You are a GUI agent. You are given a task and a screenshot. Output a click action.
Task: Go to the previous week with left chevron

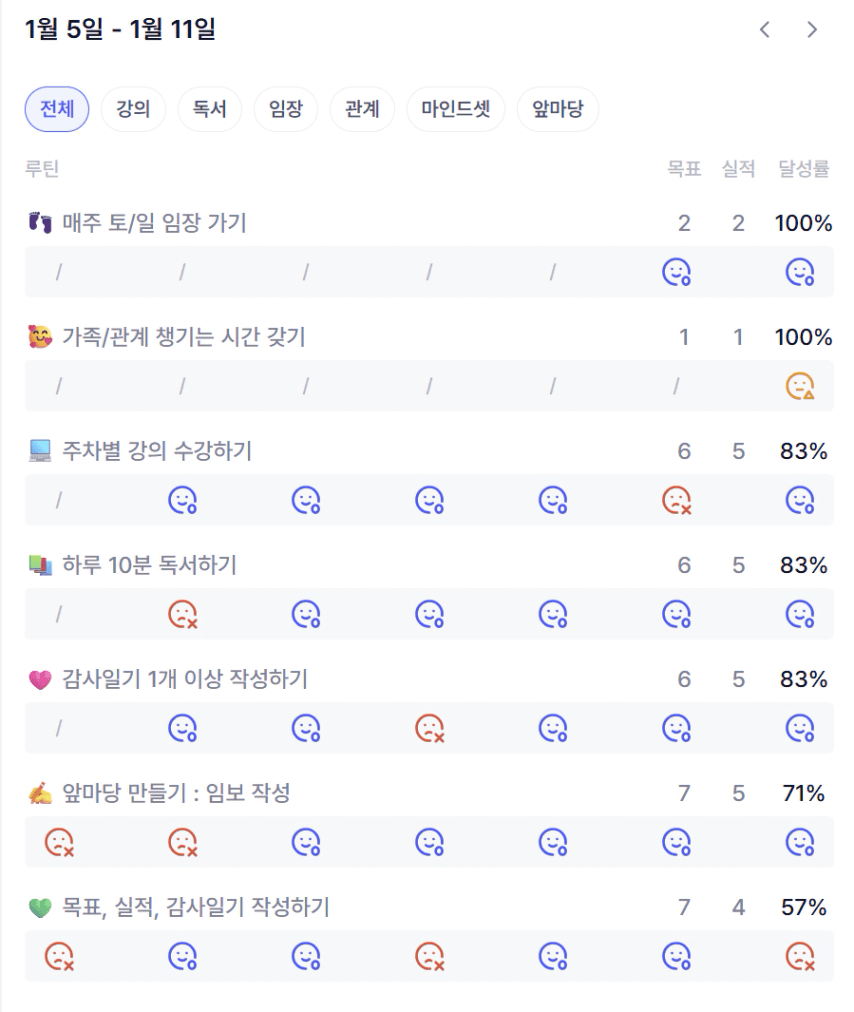765,30
